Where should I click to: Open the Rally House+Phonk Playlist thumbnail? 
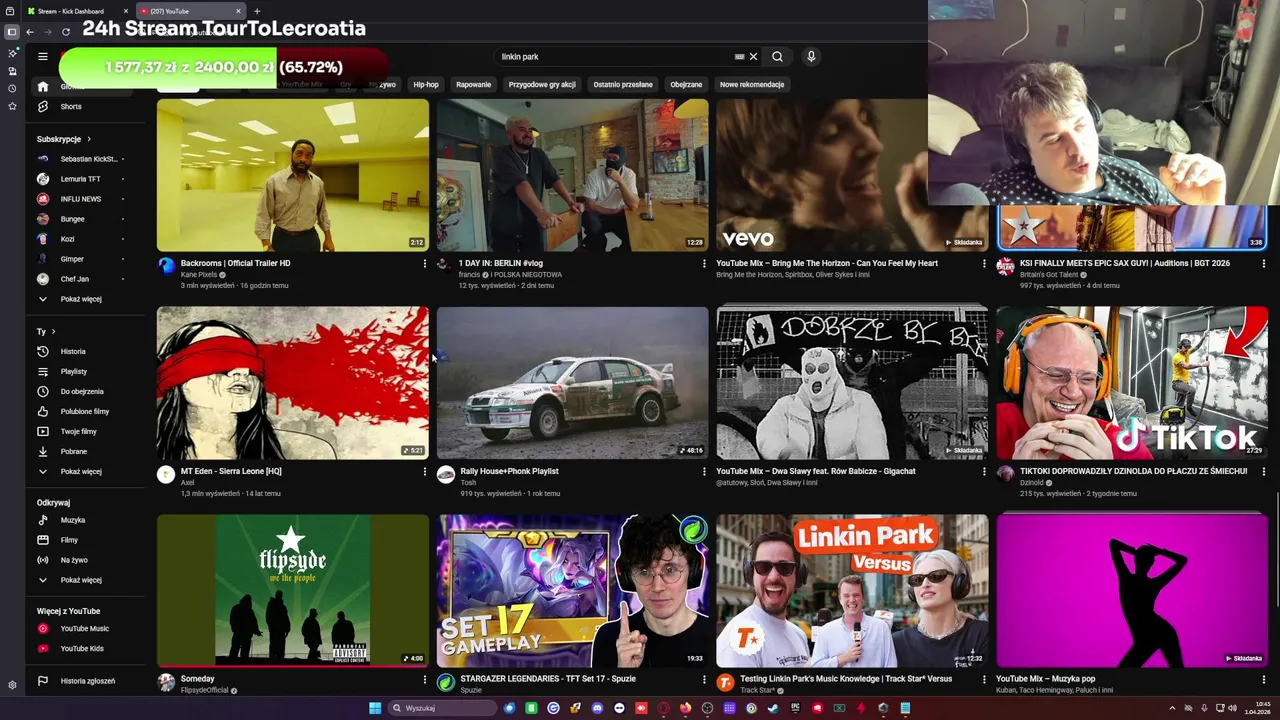[572, 383]
